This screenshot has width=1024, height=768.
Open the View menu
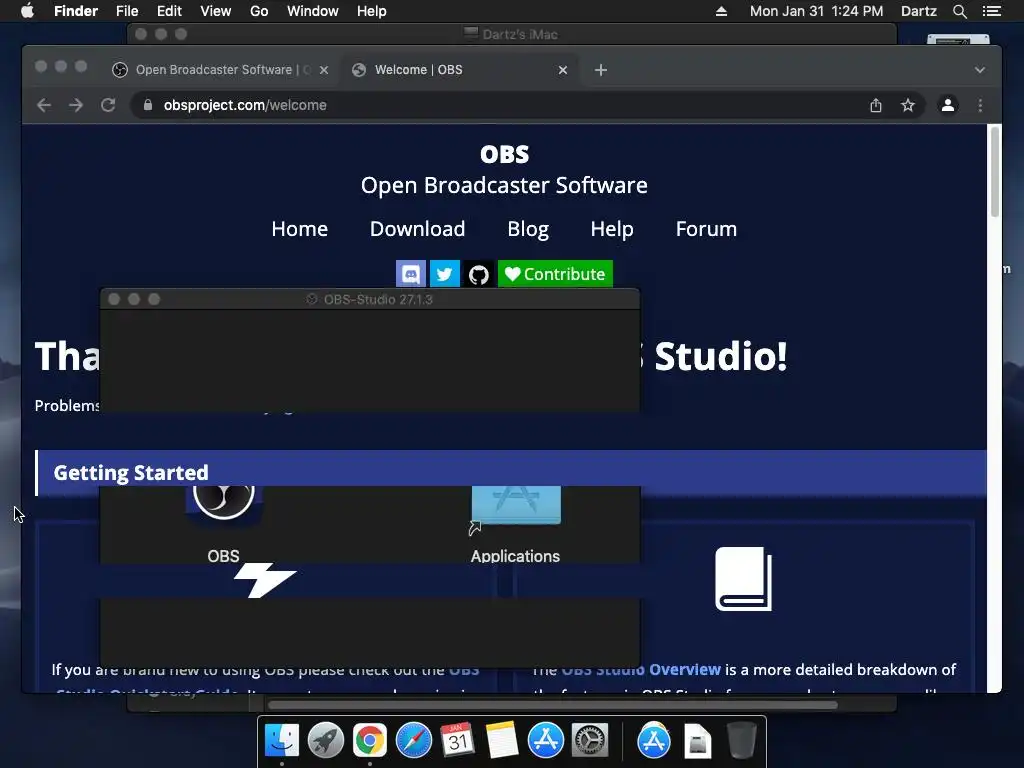point(216,11)
